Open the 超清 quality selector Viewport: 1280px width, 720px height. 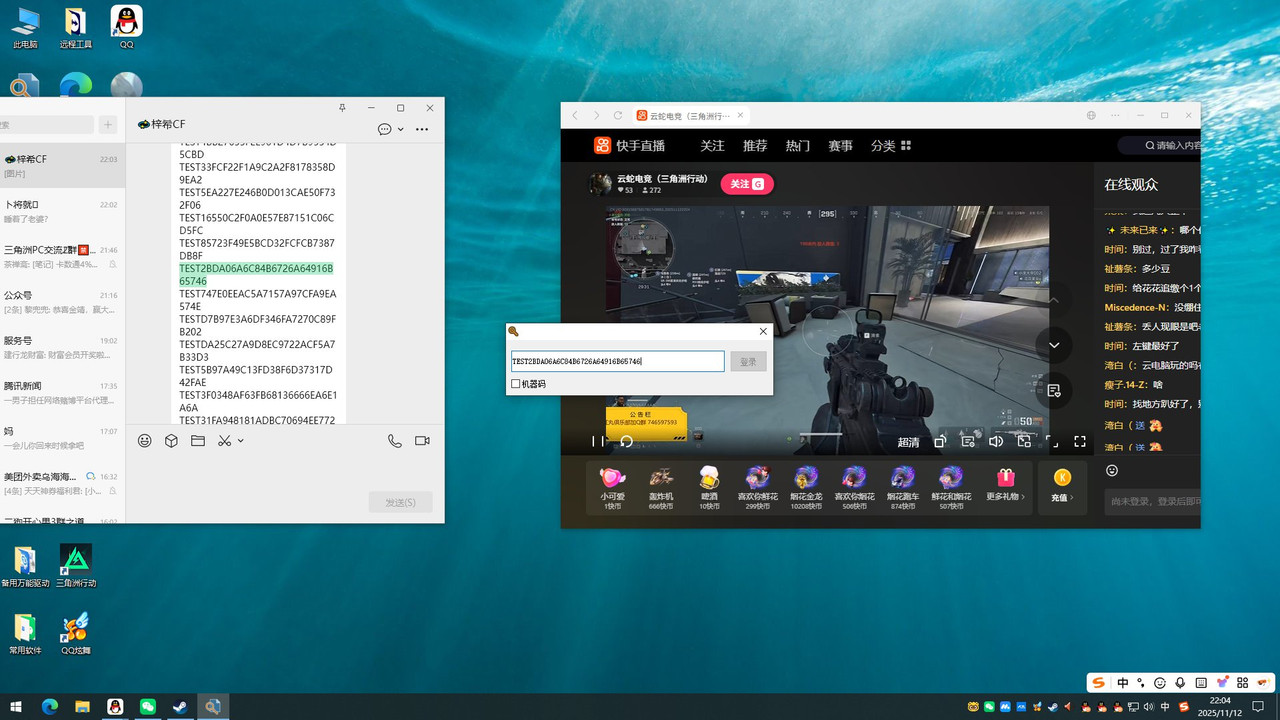coord(908,442)
